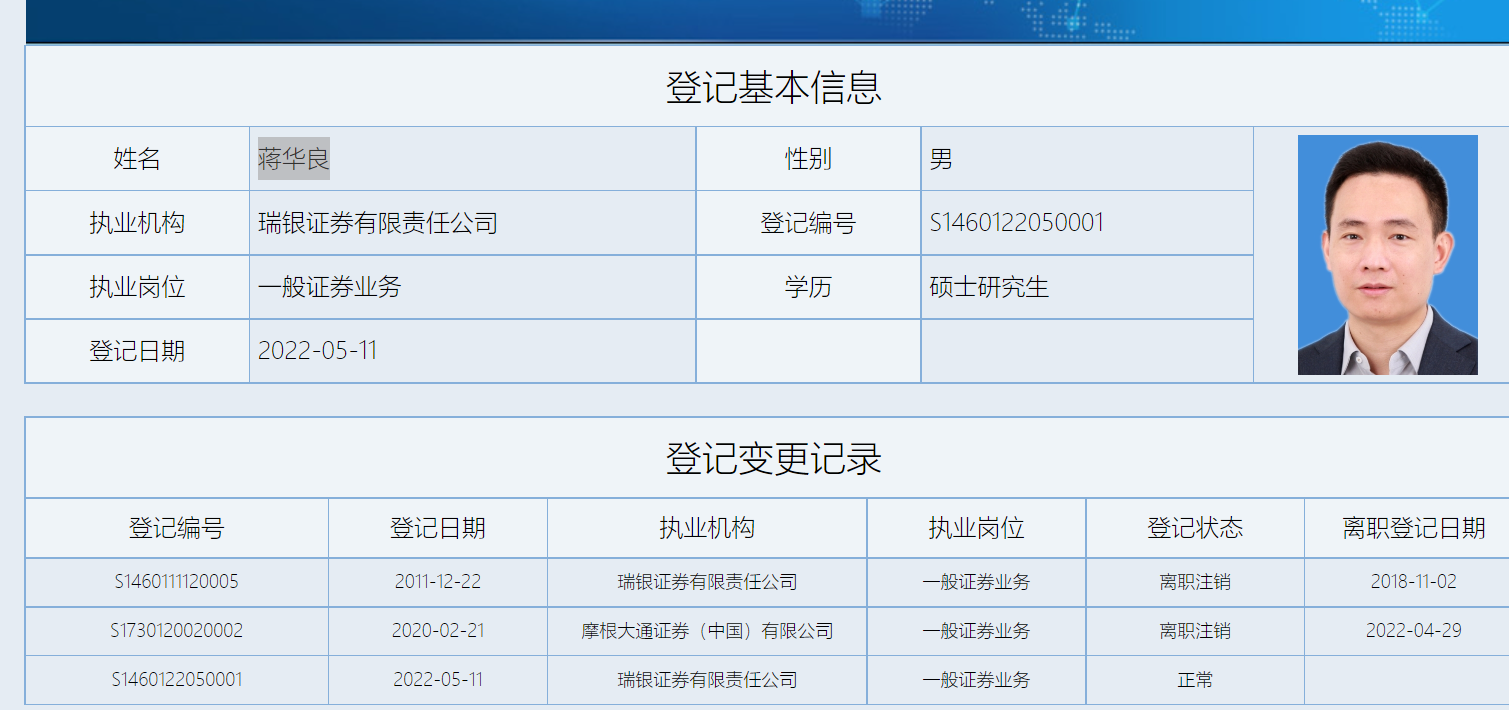1509x710 pixels.
Task: Click 执业岗位 column header in change records
Action: click(976, 528)
